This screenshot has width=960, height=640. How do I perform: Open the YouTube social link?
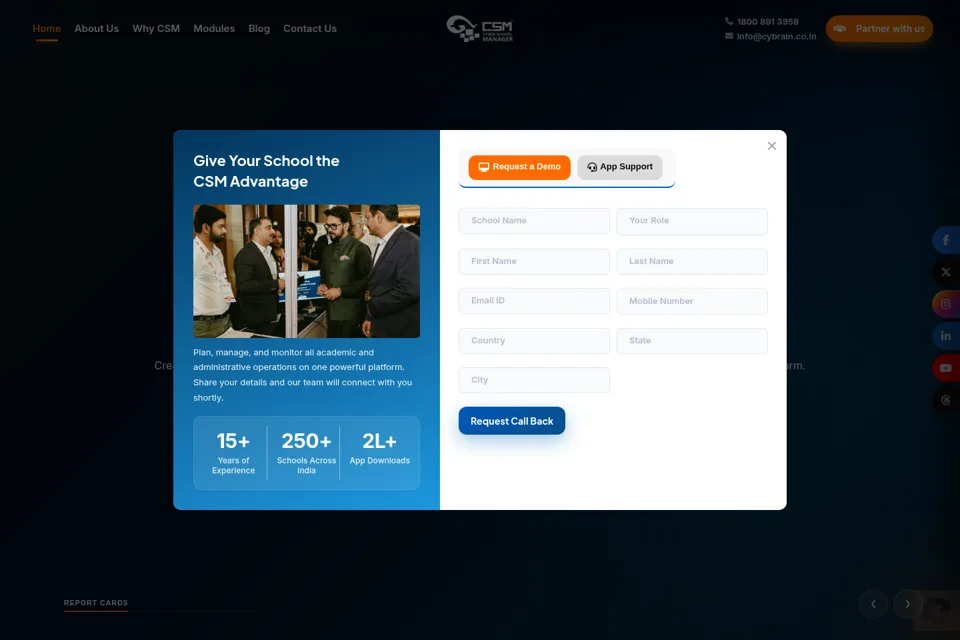(946, 368)
